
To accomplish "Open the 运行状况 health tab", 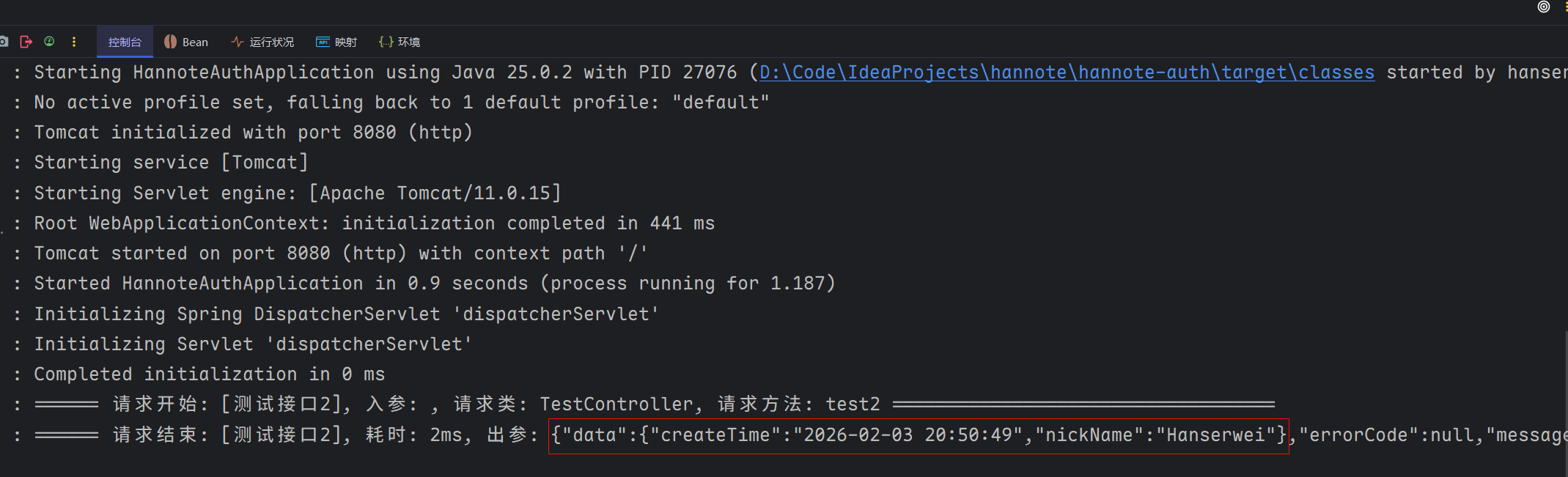I will point(262,42).
